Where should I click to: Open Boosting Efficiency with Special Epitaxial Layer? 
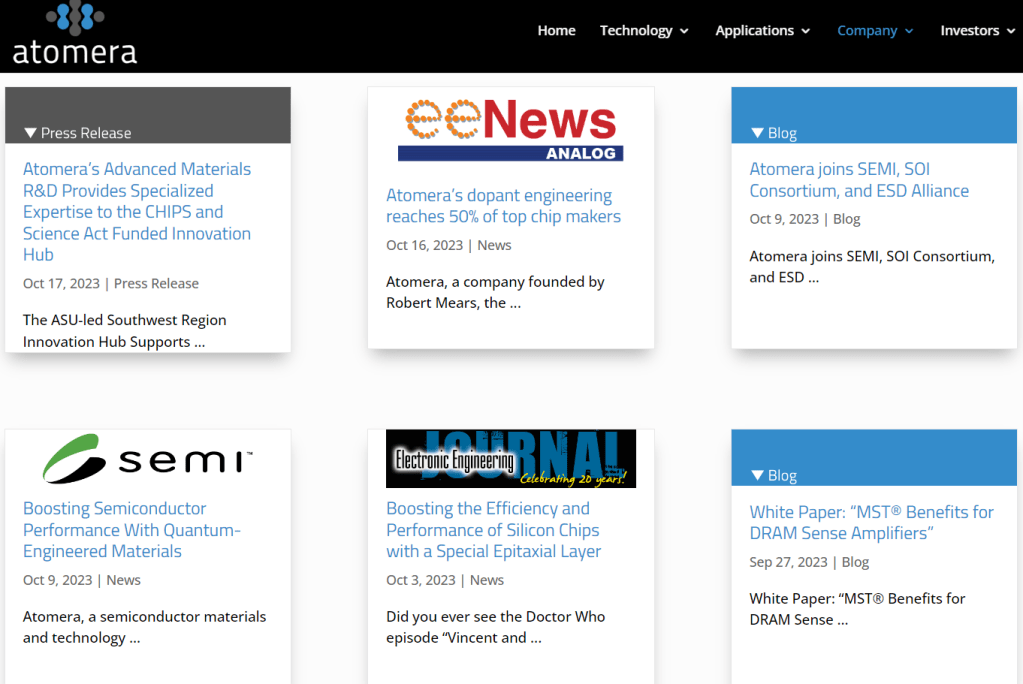point(493,530)
